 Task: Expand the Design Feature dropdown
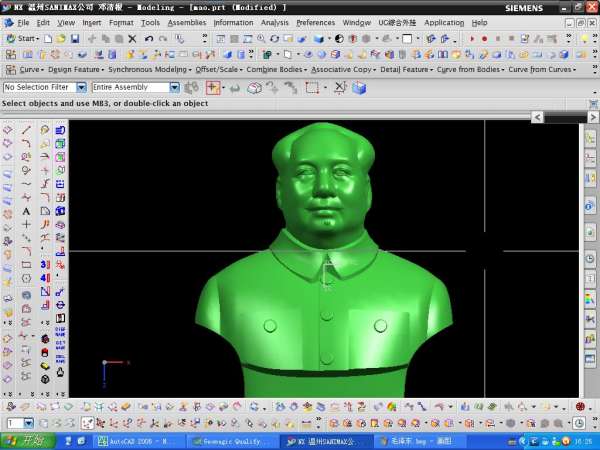pos(76,70)
